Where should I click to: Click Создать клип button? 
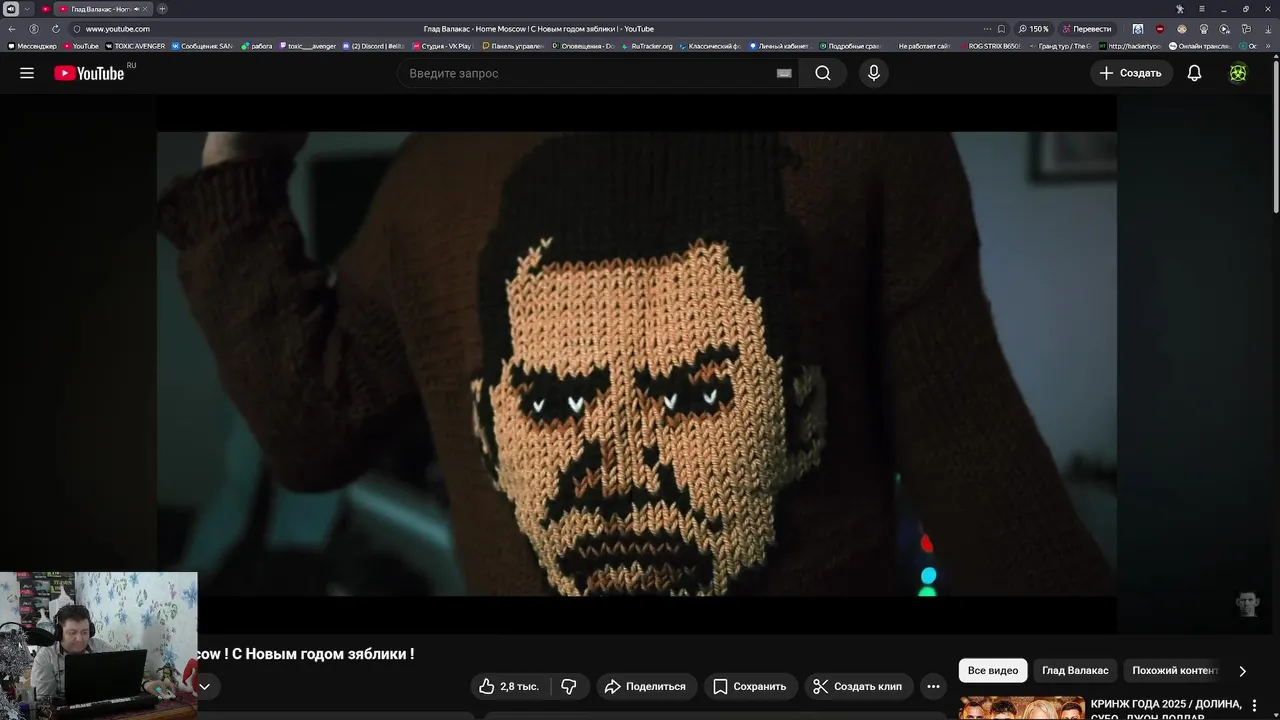tap(858, 686)
